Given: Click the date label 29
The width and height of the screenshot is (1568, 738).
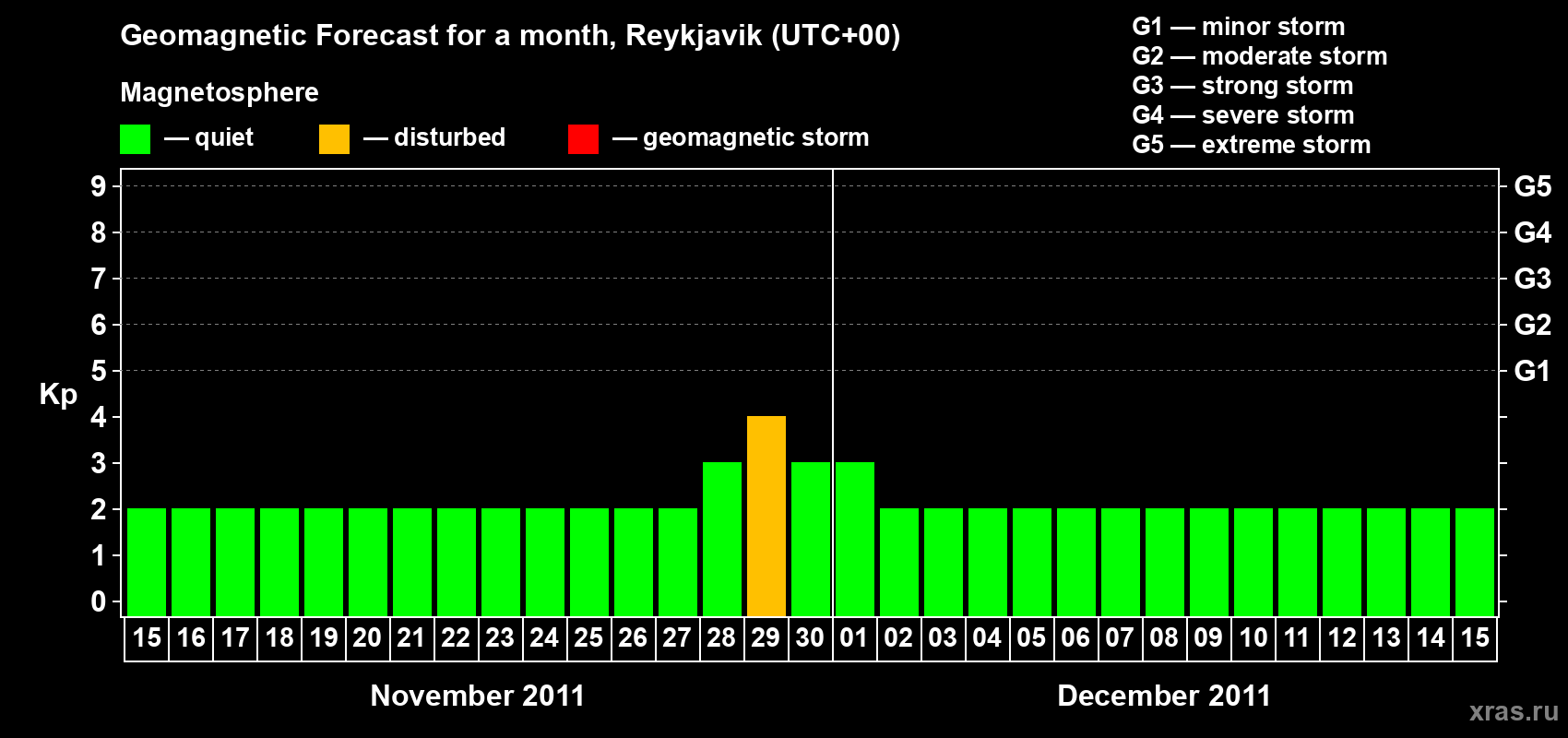Looking at the screenshot, I should point(766,637).
